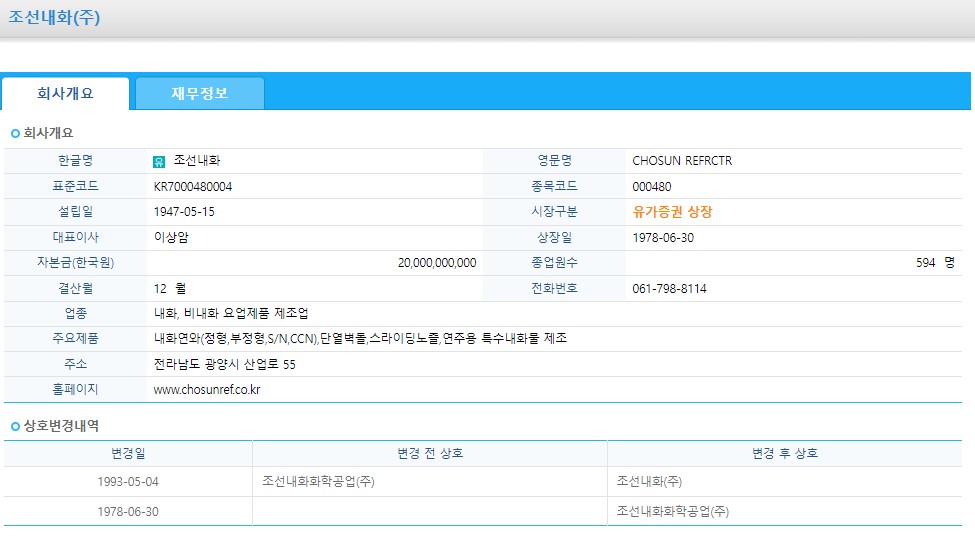Select the change date 1993-05-04
The width and height of the screenshot is (975, 538).
point(128,481)
